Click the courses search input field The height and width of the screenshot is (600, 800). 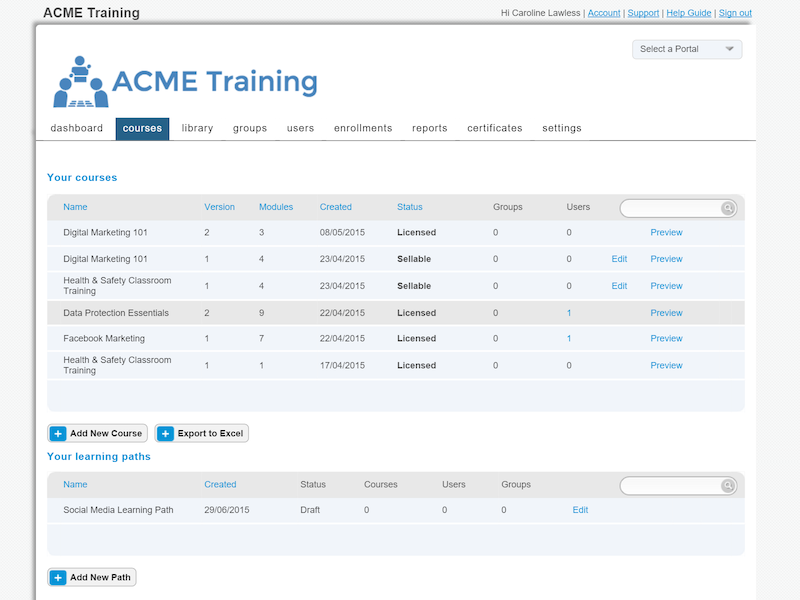click(670, 208)
